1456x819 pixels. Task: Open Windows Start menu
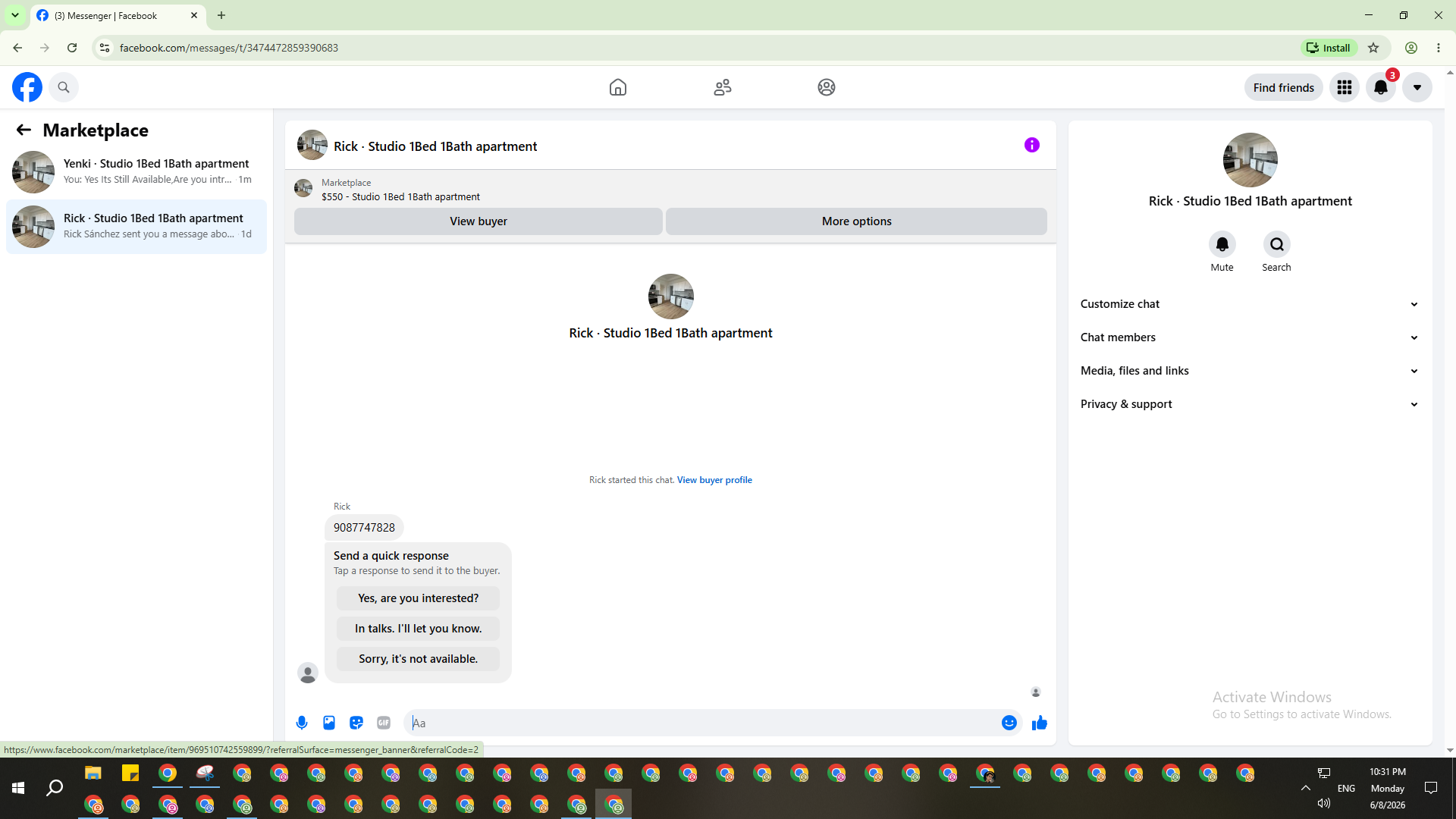point(18,789)
